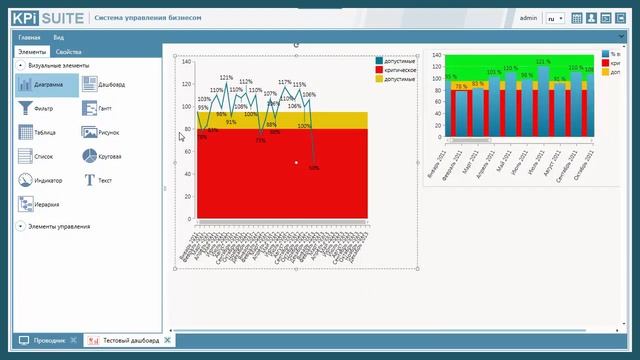This screenshot has width=640, height=360.
Task: Expand the Элементы управления section
Action: [x=20, y=226]
